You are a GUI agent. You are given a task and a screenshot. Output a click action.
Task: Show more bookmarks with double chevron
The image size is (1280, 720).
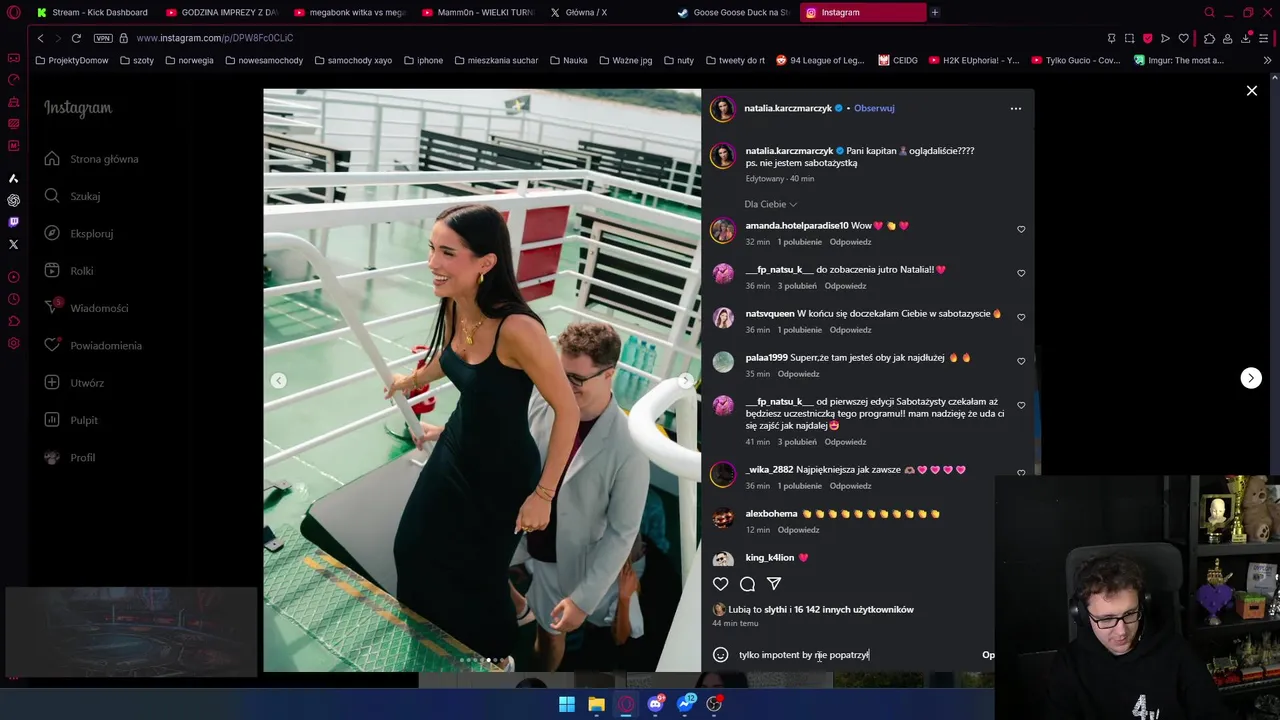pyautogui.click(x=1267, y=60)
